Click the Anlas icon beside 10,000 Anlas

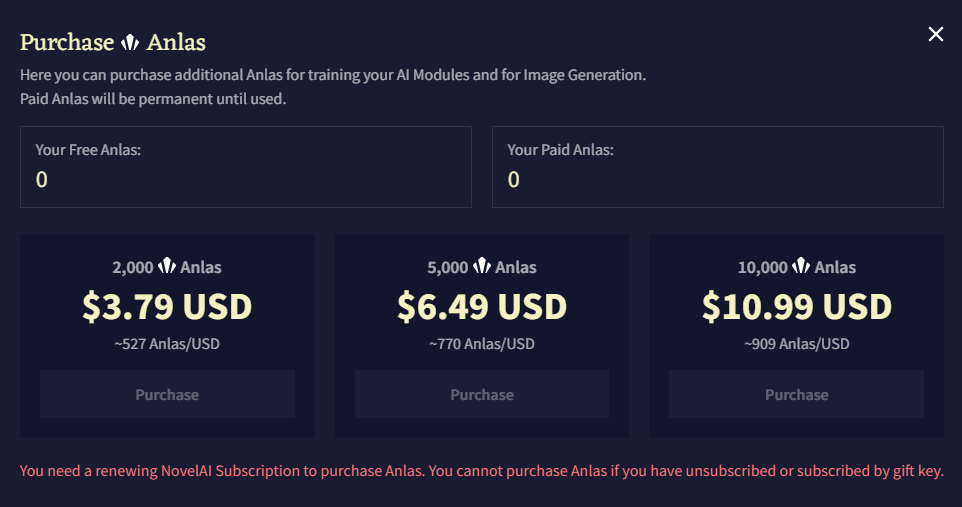pos(801,267)
